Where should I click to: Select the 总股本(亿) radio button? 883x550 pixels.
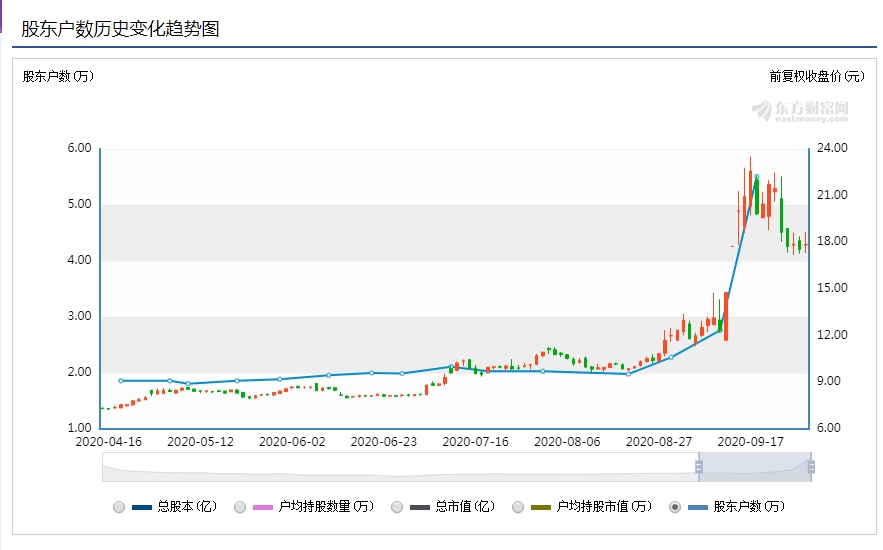tap(119, 507)
